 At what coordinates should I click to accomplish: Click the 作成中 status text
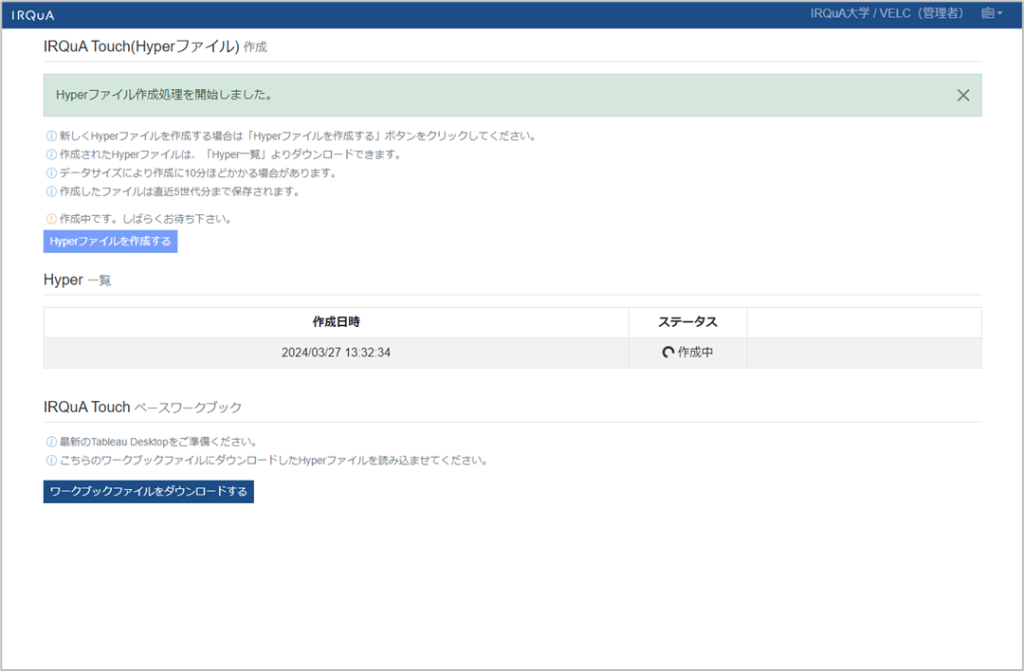[x=695, y=353]
